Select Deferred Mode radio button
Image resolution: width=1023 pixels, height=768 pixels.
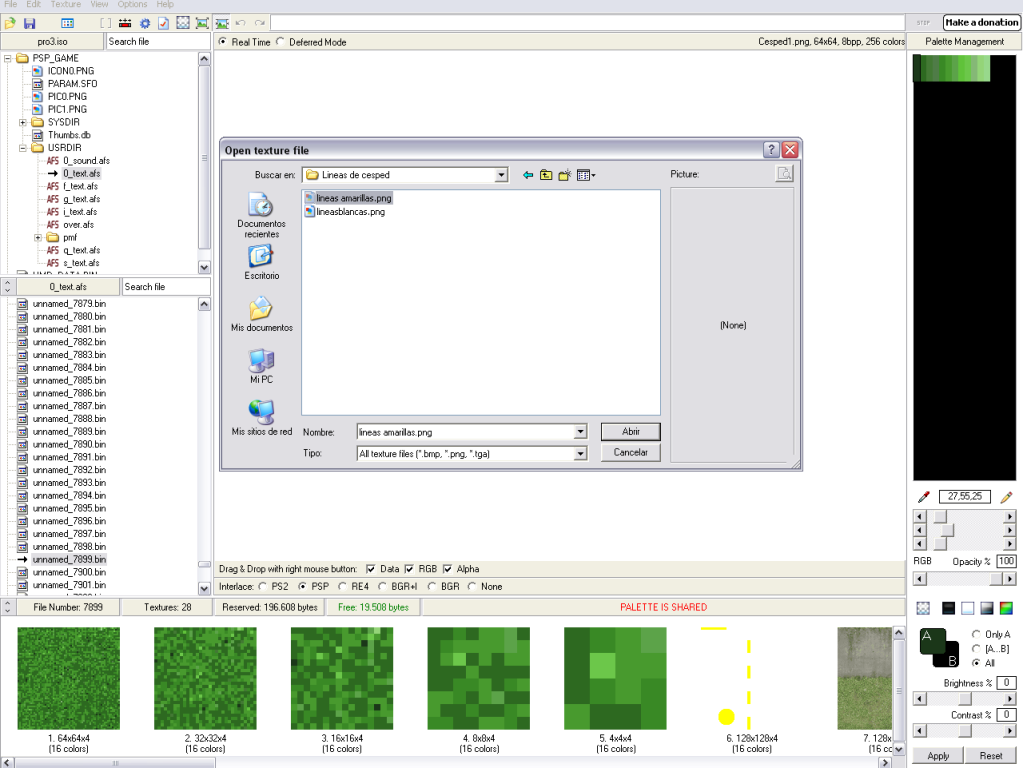(281, 42)
